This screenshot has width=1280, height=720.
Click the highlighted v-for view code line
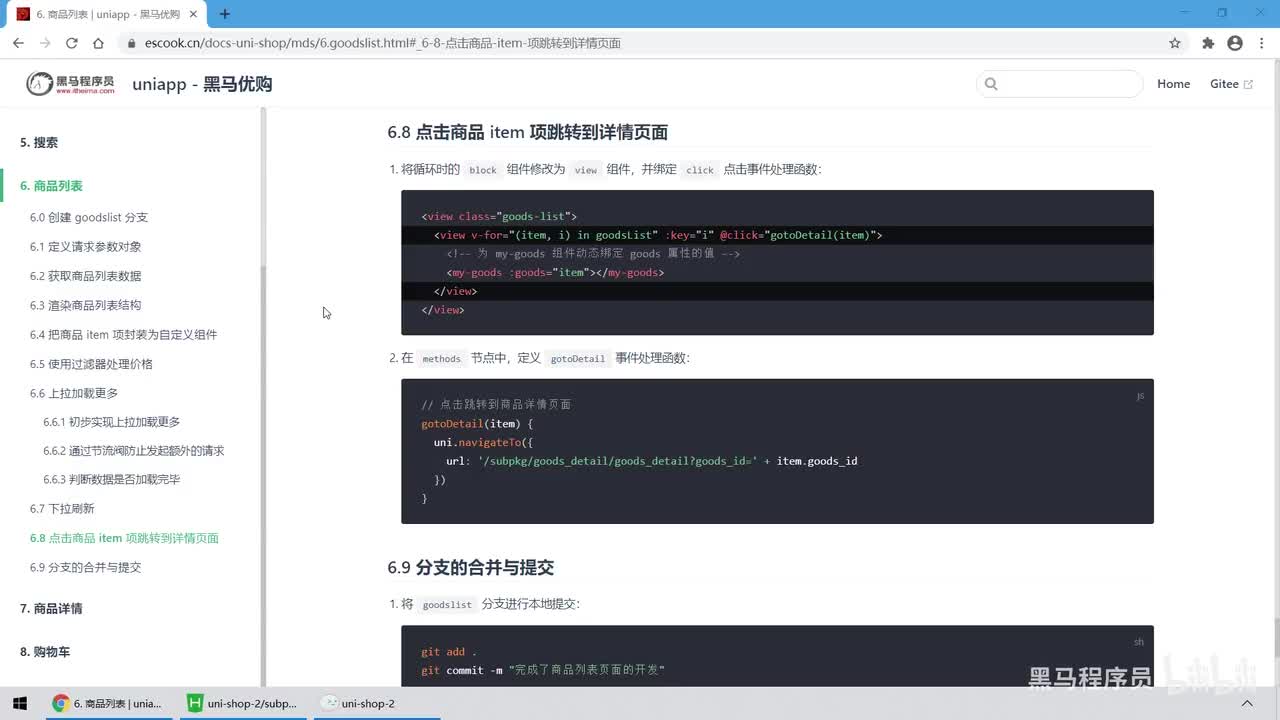tap(658, 235)
